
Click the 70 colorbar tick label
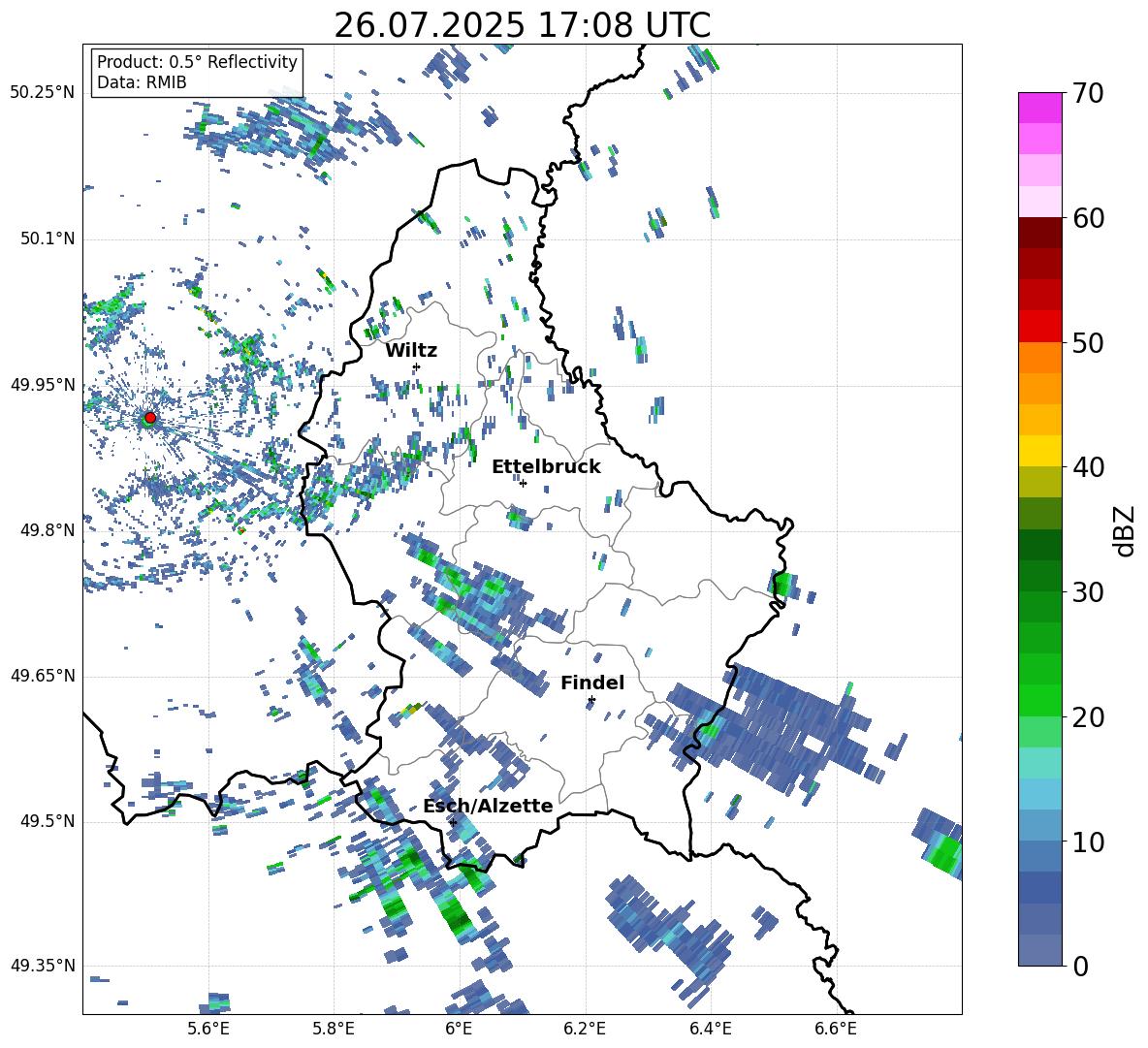pos(1089,93)
